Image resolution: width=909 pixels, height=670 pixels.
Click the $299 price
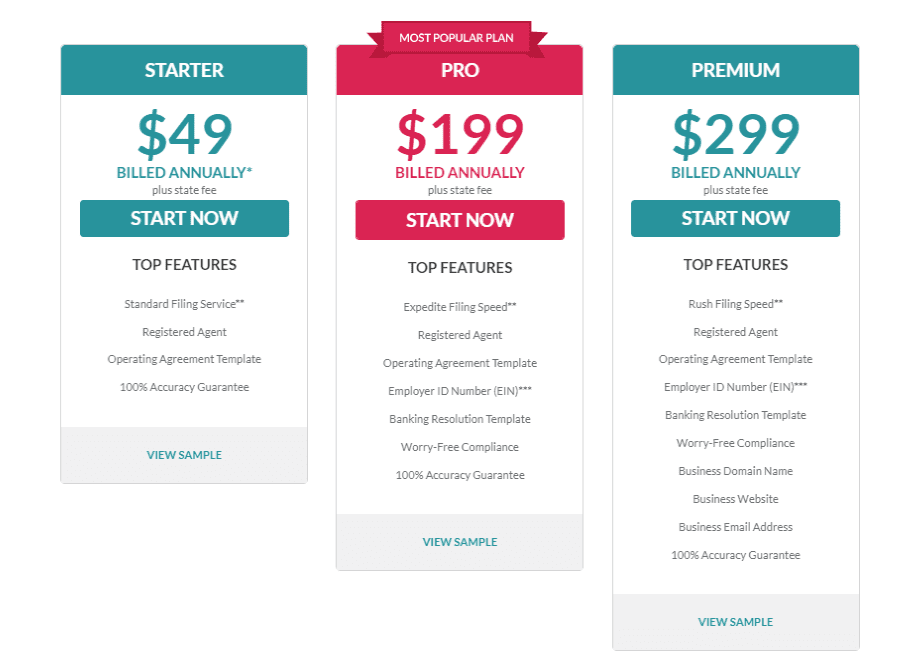pos(735,134)
